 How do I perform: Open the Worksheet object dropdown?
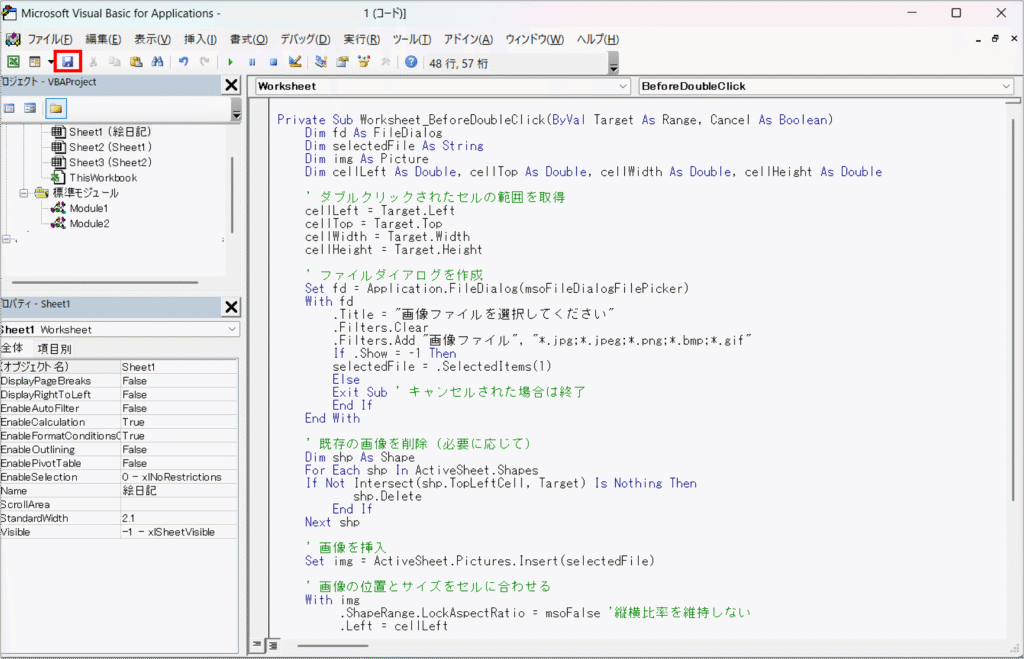(x=623, y=87)
